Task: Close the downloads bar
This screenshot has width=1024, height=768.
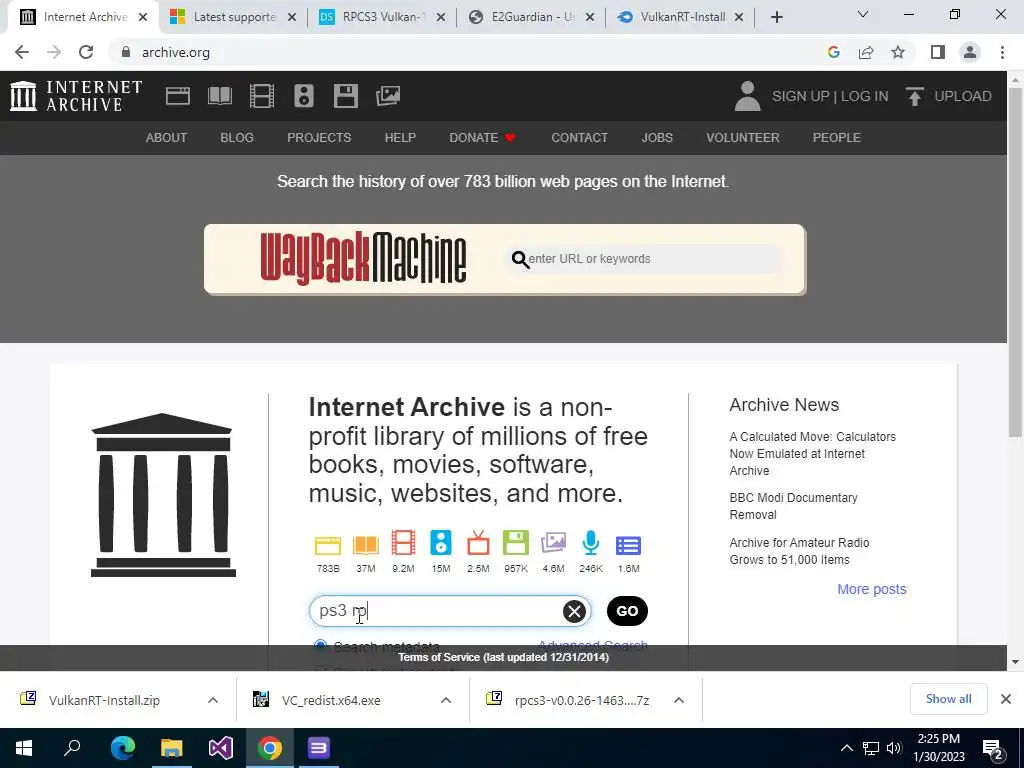Action: pyautogui.click(x=1006, y=699)
